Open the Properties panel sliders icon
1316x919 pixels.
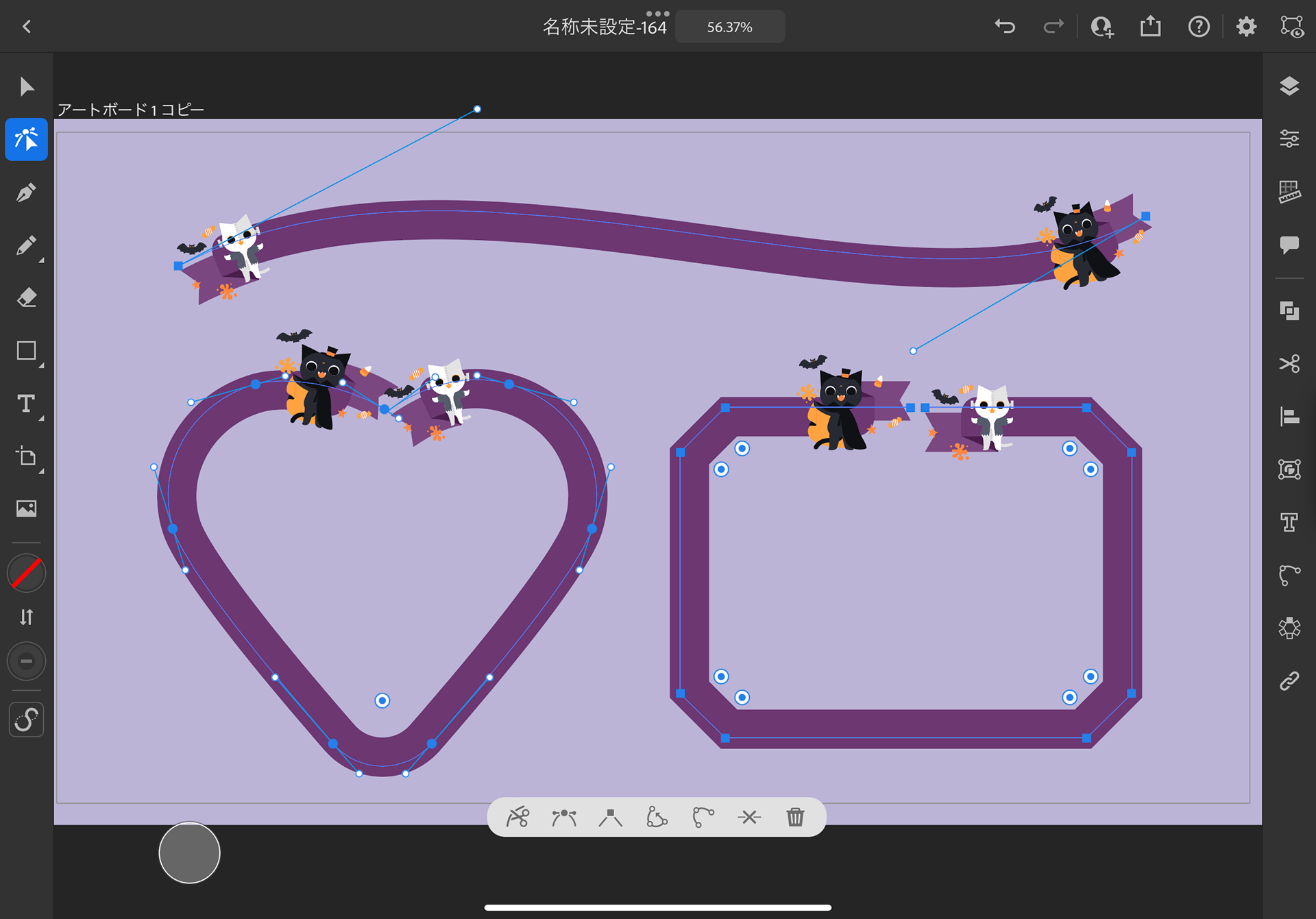coord(1289,139)
